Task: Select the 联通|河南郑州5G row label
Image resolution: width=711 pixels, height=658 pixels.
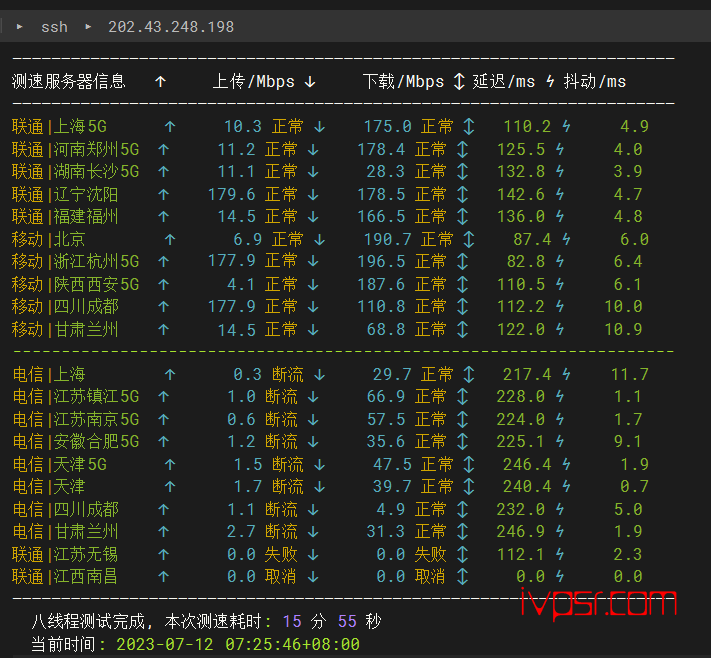Action: tap(76, 149)
